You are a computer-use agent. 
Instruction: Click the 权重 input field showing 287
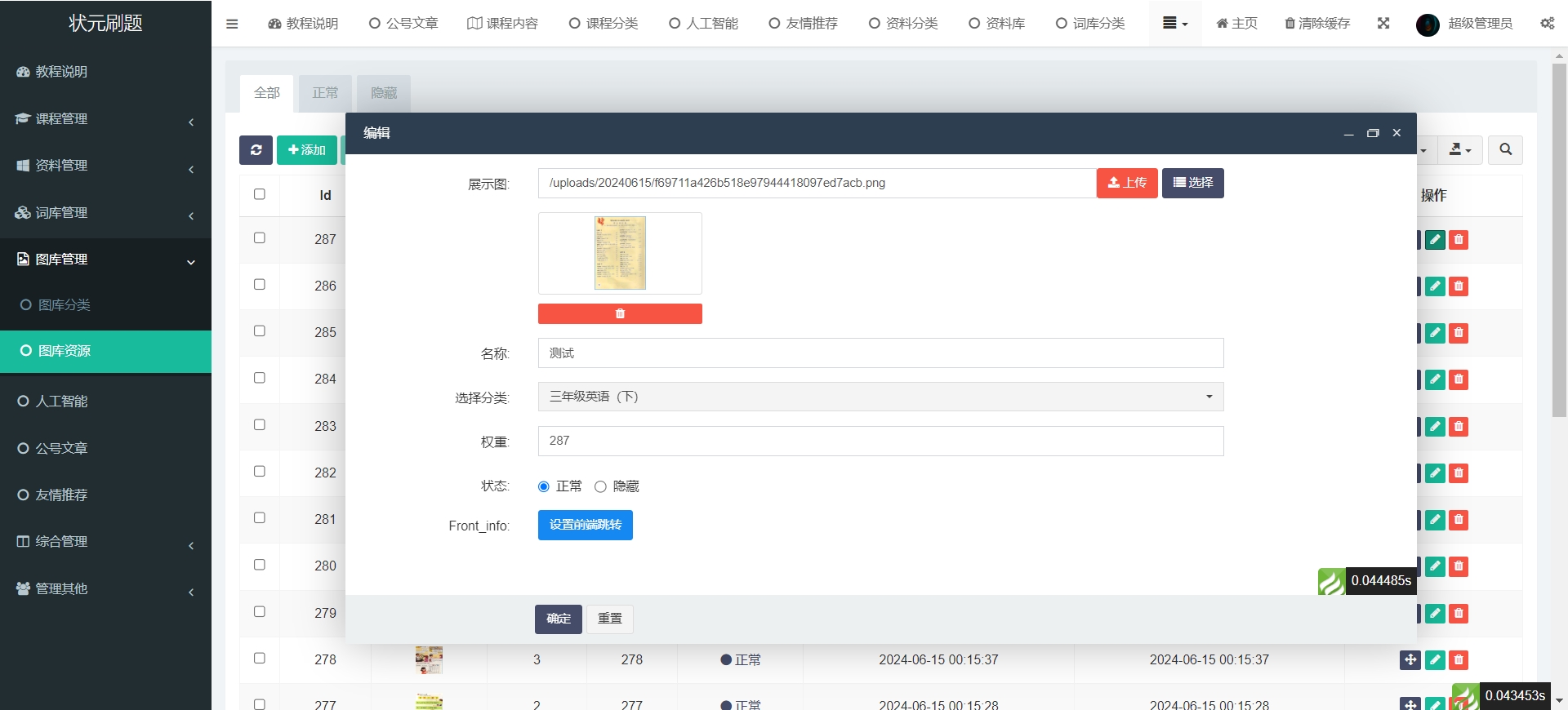pyautogui.click(x=880, y=442)
